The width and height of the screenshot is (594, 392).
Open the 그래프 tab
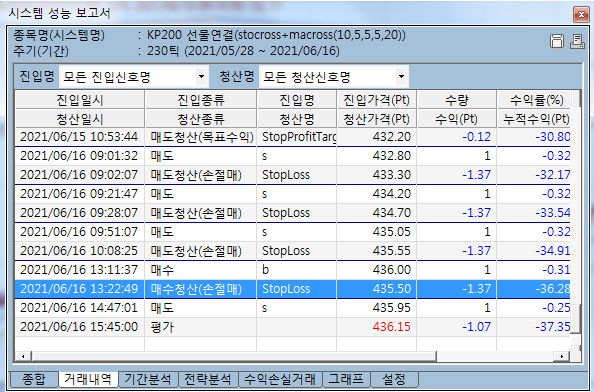click(346, 379)
